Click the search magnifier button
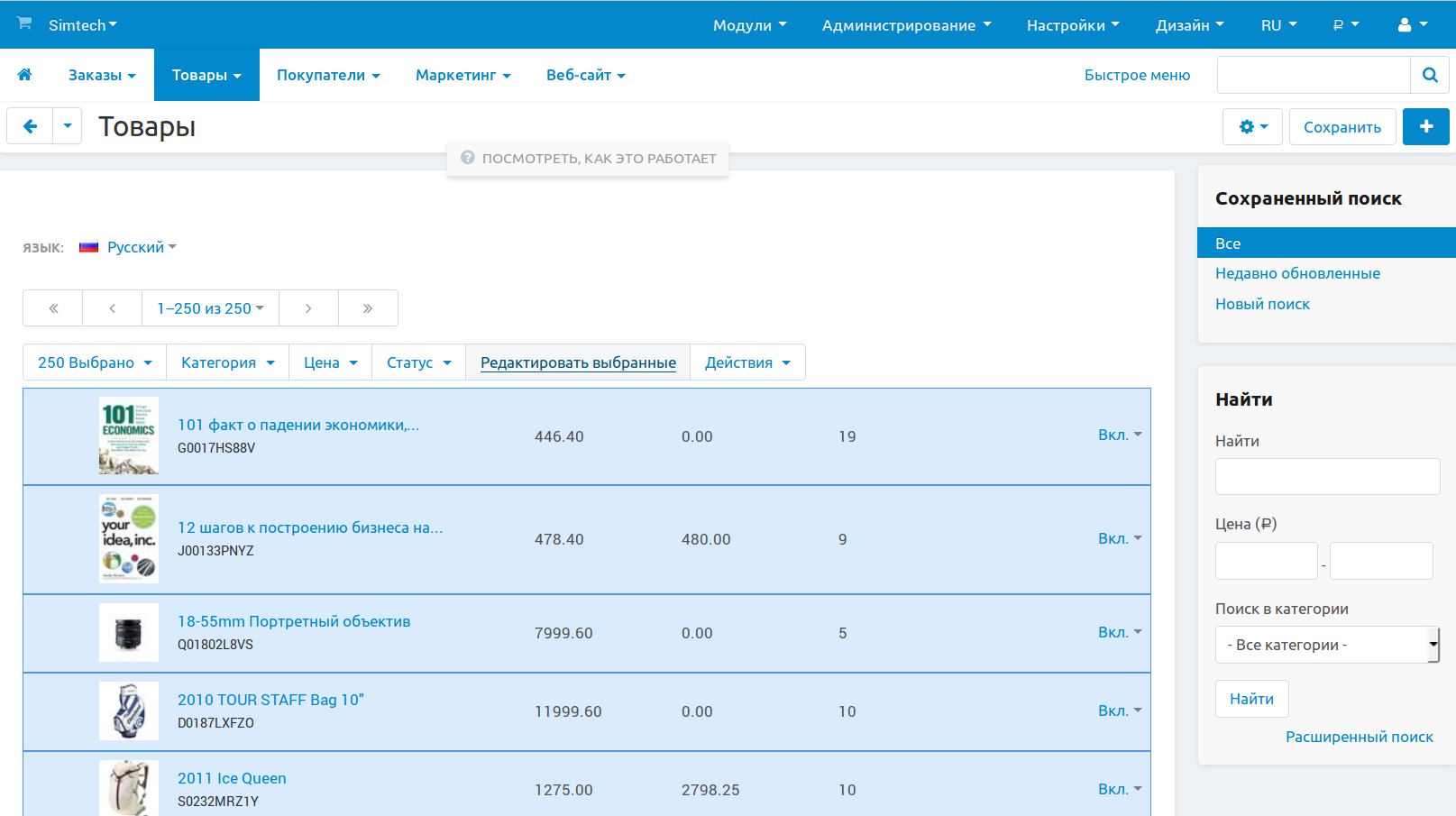The height and width of the screenshot is (816, 1456). (x=1429, y=75)
